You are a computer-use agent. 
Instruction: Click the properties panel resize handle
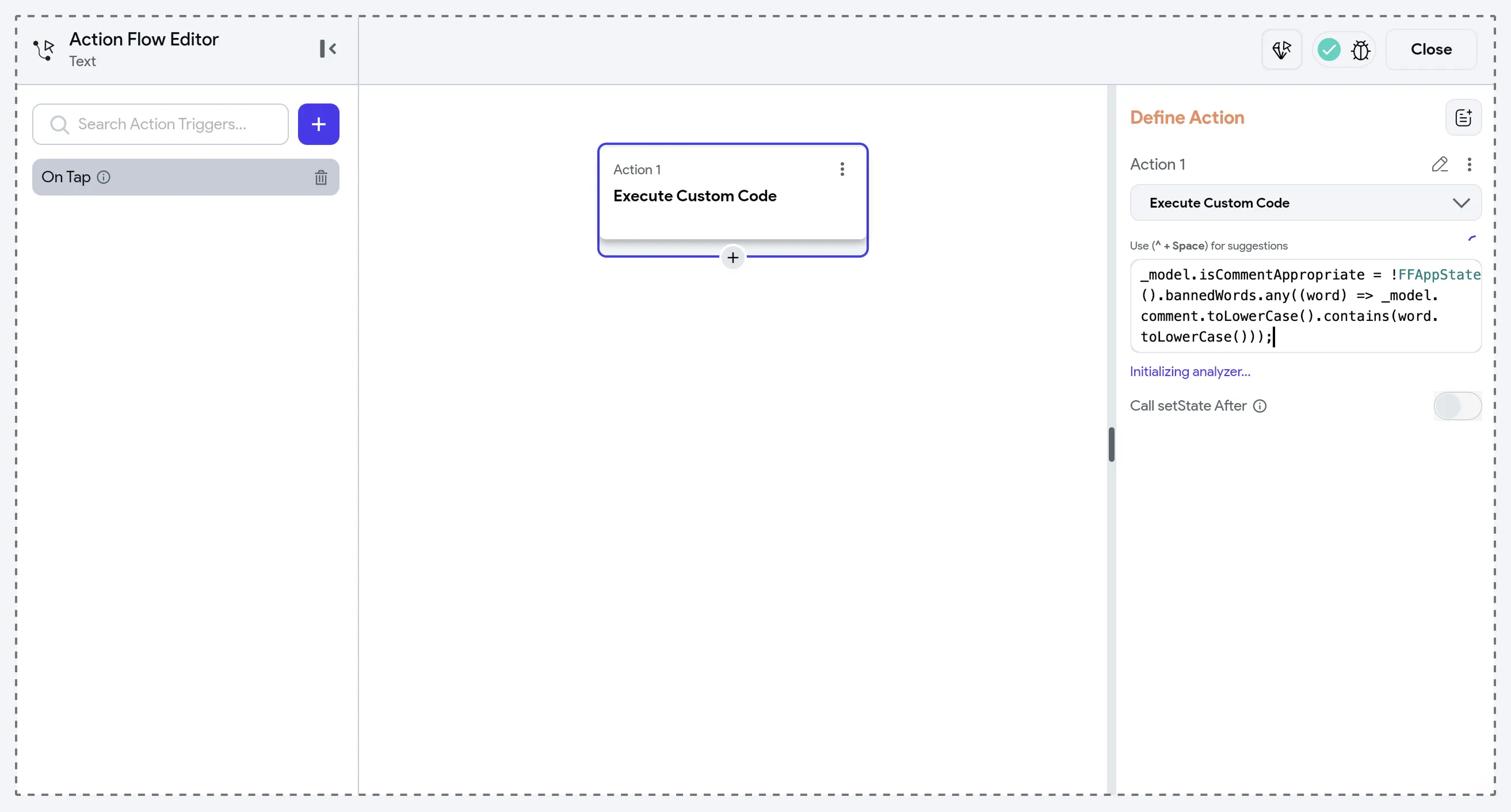(1112, 445)
